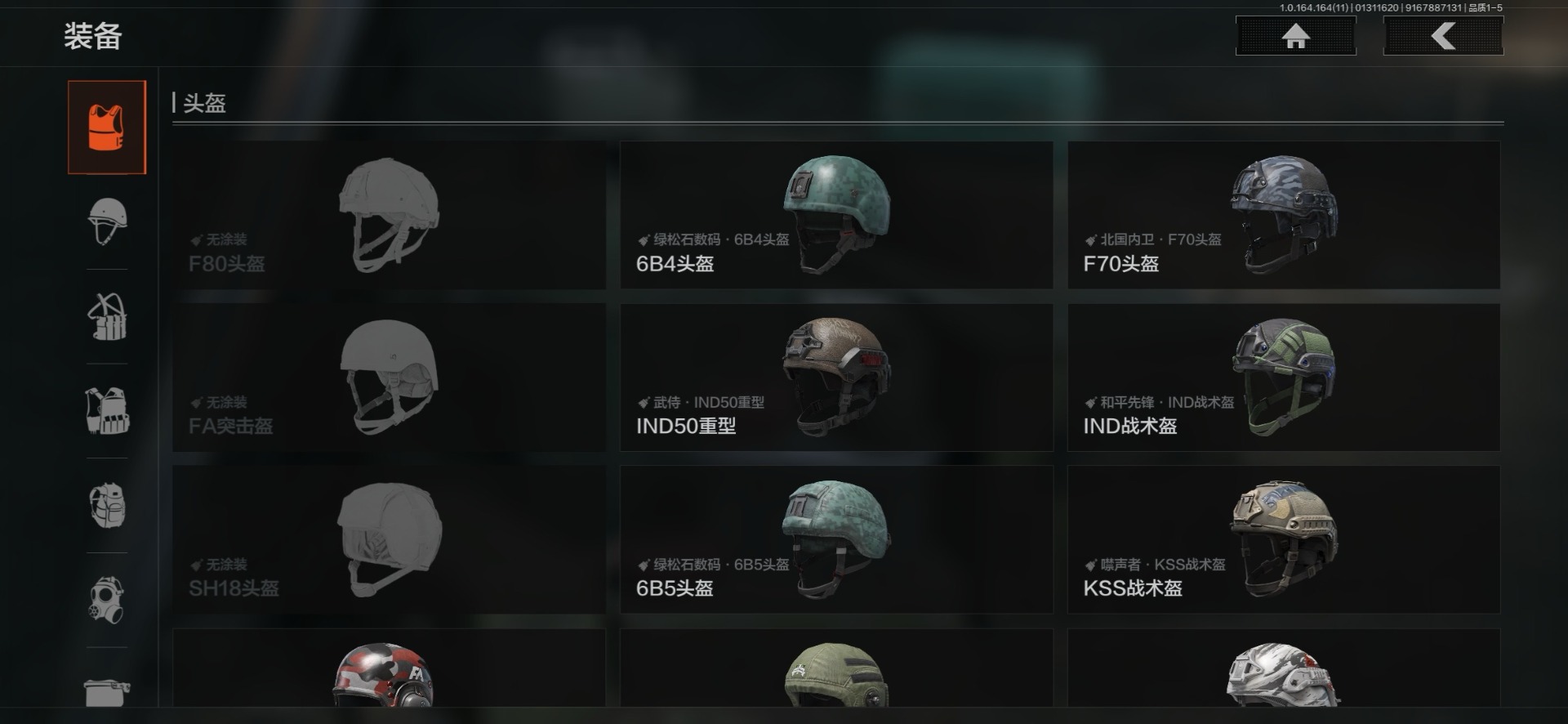Open the helmet category in sidebar
The width and height of the screenshot is (1568, 724).
107,221
